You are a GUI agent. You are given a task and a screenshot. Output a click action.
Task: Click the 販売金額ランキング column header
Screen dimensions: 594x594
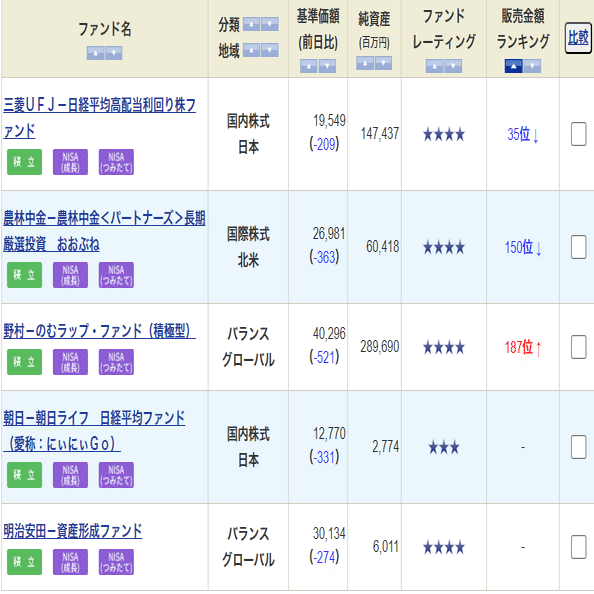[x=523, y=28]
